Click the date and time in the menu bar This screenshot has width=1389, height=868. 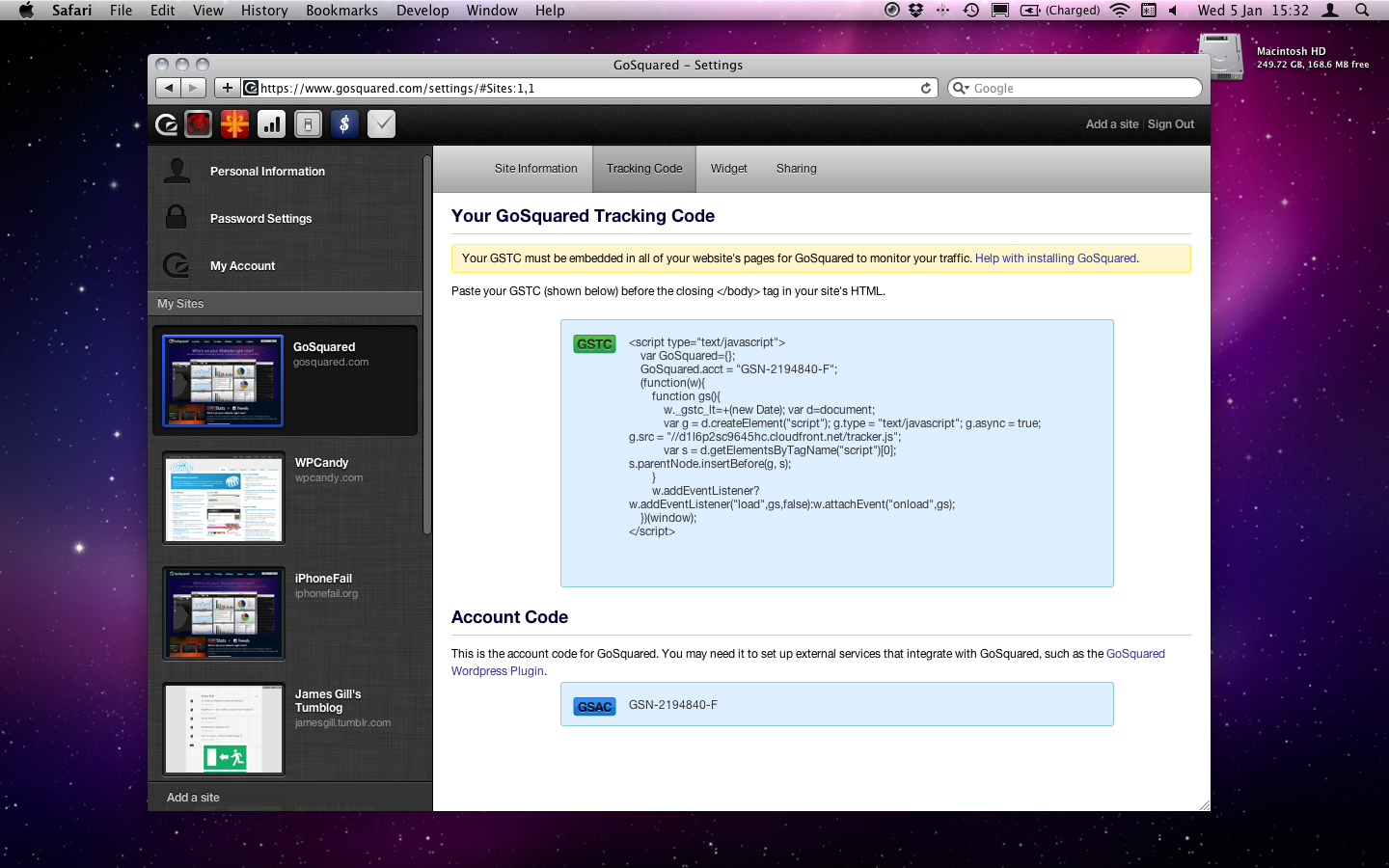(1253, 11)
